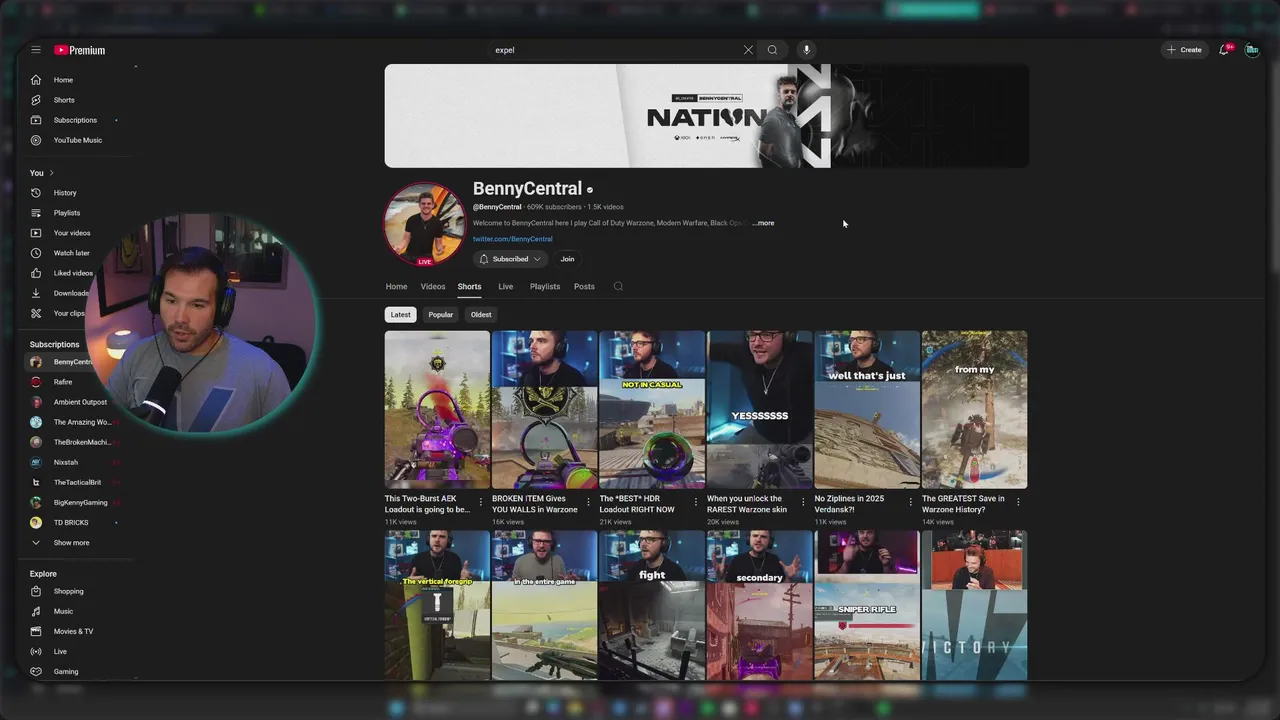Select the Popular filter chip

pyautogui.click(x=441, y=315)
